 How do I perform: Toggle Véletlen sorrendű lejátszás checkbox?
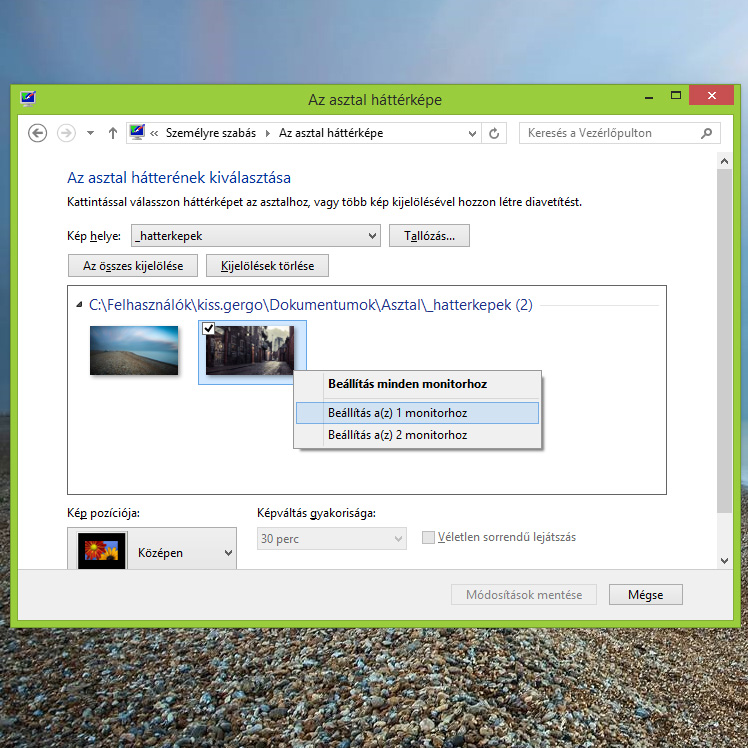coord(429,538)
